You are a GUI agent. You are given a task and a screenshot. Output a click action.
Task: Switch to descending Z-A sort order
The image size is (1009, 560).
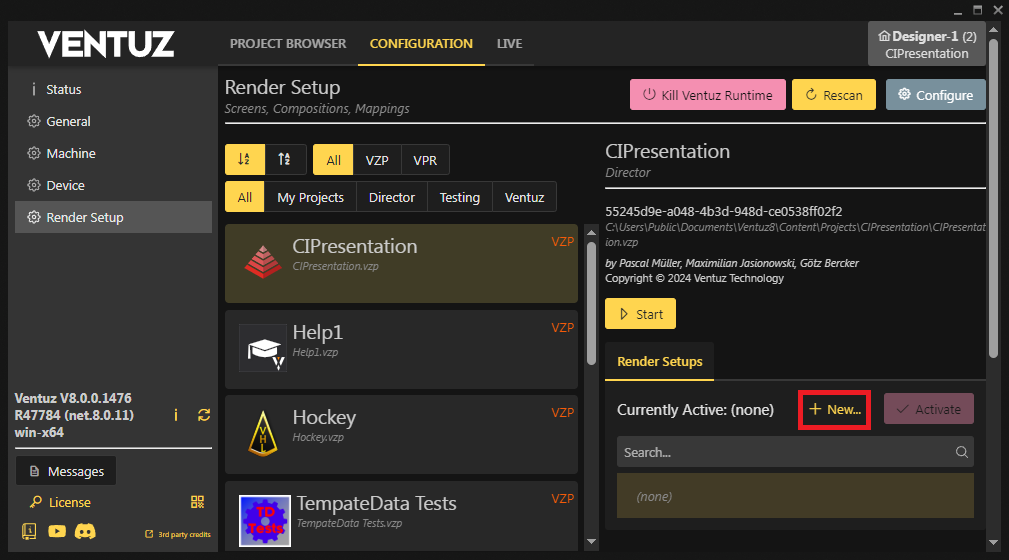click(285, 159)
